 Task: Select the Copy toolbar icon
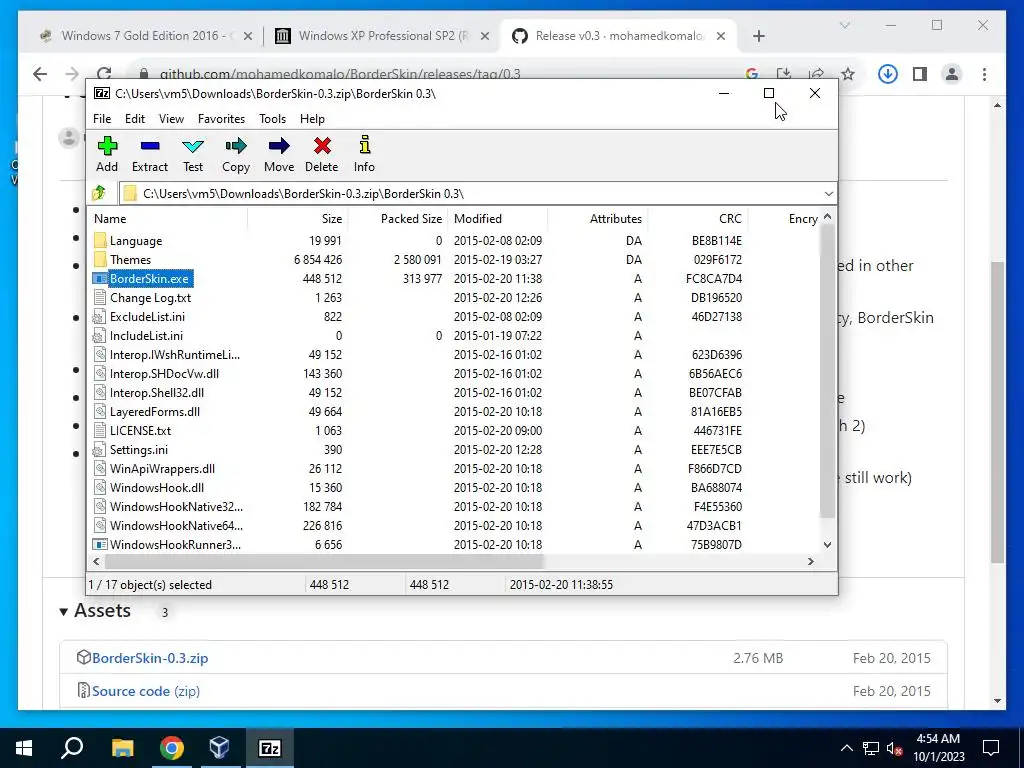click(236, 146)
